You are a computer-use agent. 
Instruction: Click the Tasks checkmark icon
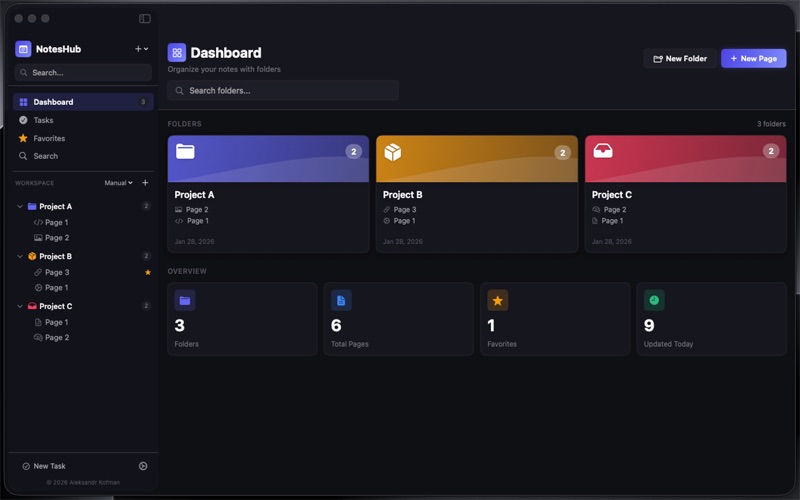click(x=23, y=120)
